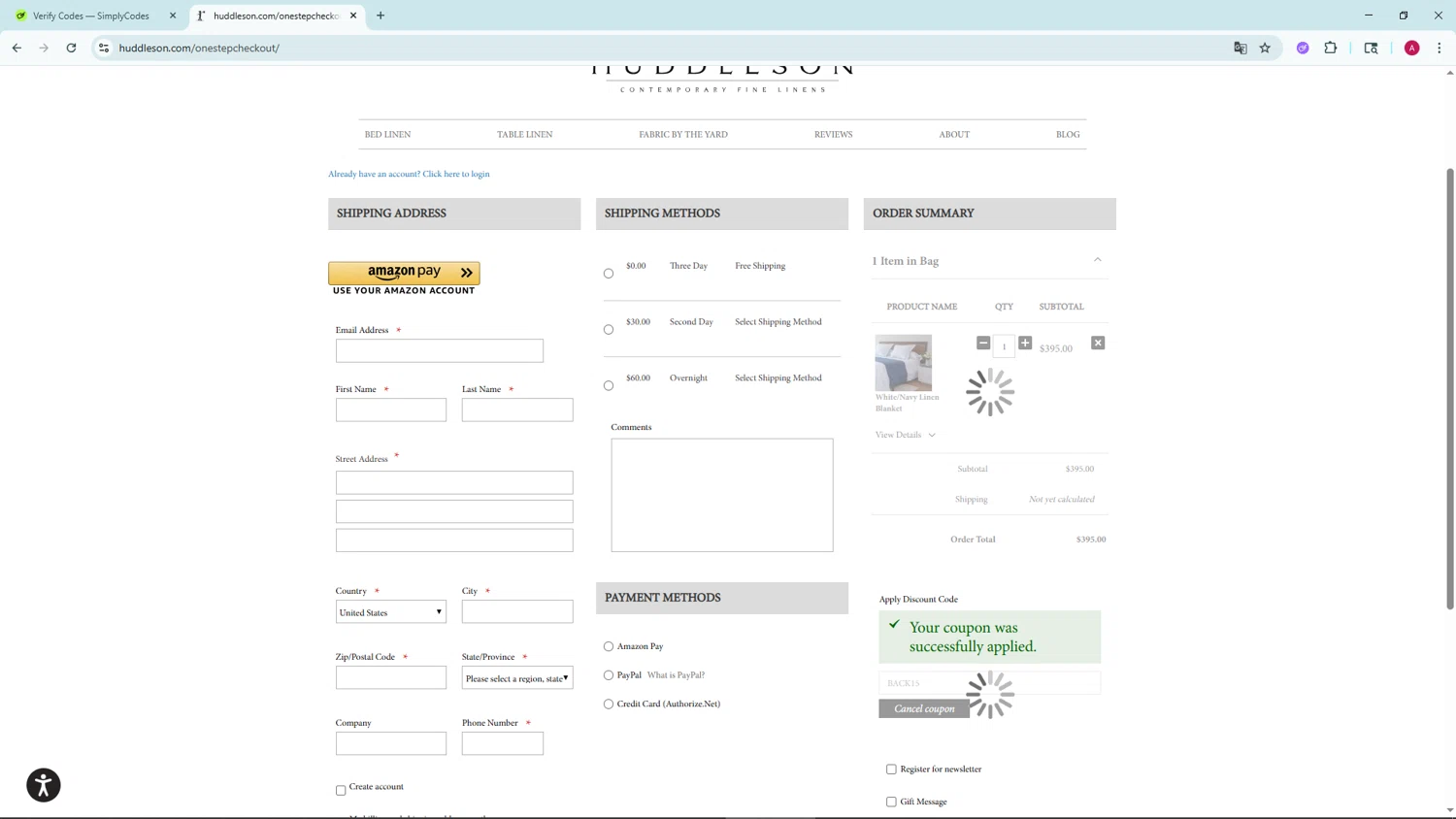Screen dimensions: 1456x819
Task: Tick the Create account checkbox
Action: click(x=341, y=790)
